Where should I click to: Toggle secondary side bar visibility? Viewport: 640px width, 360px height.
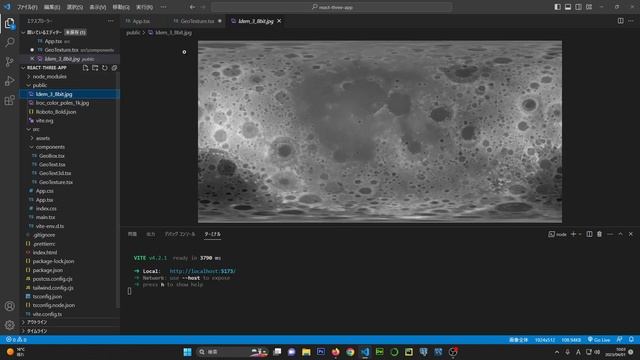578,7
